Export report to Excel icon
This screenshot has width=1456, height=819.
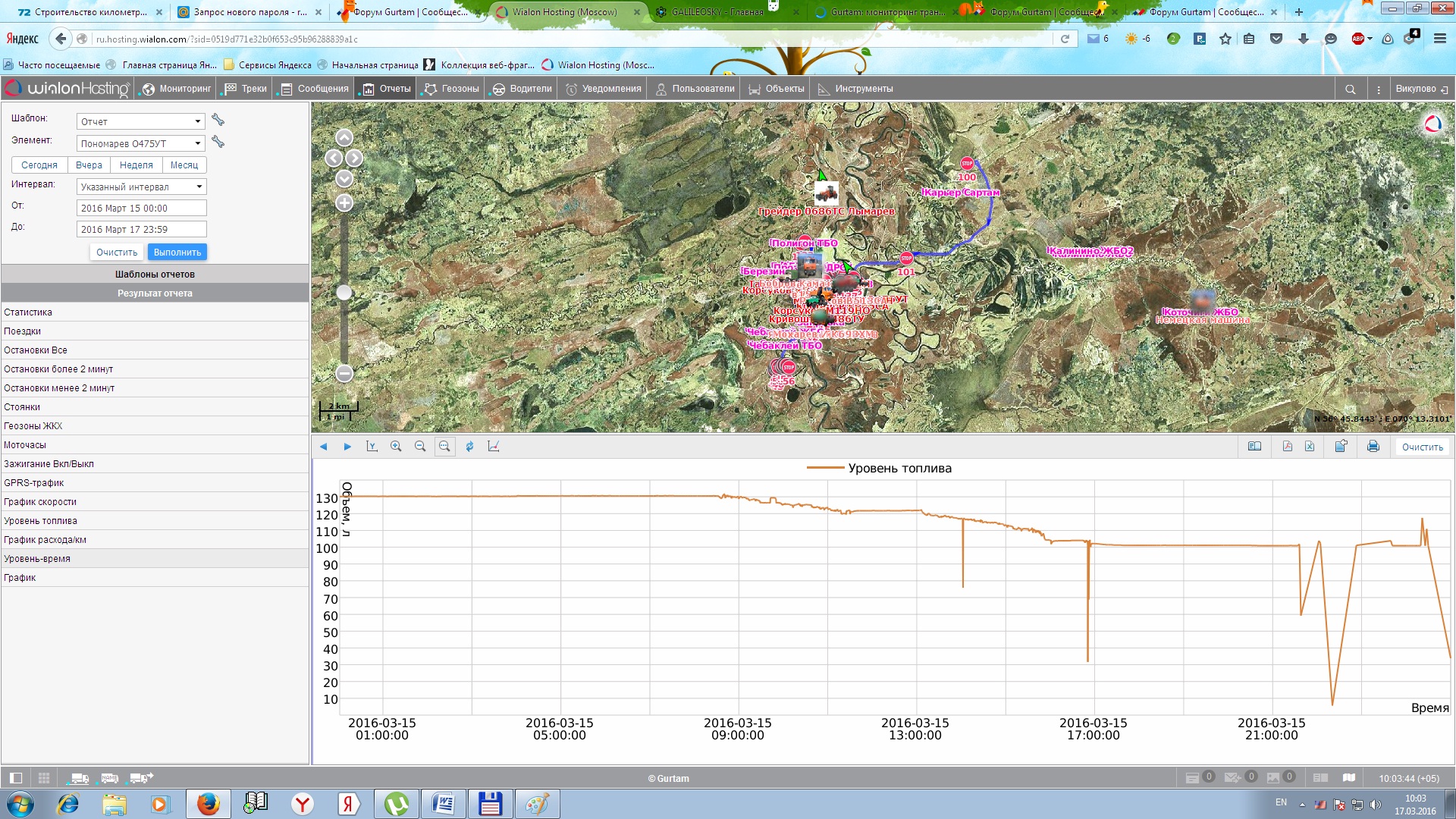pos(1310,447)
